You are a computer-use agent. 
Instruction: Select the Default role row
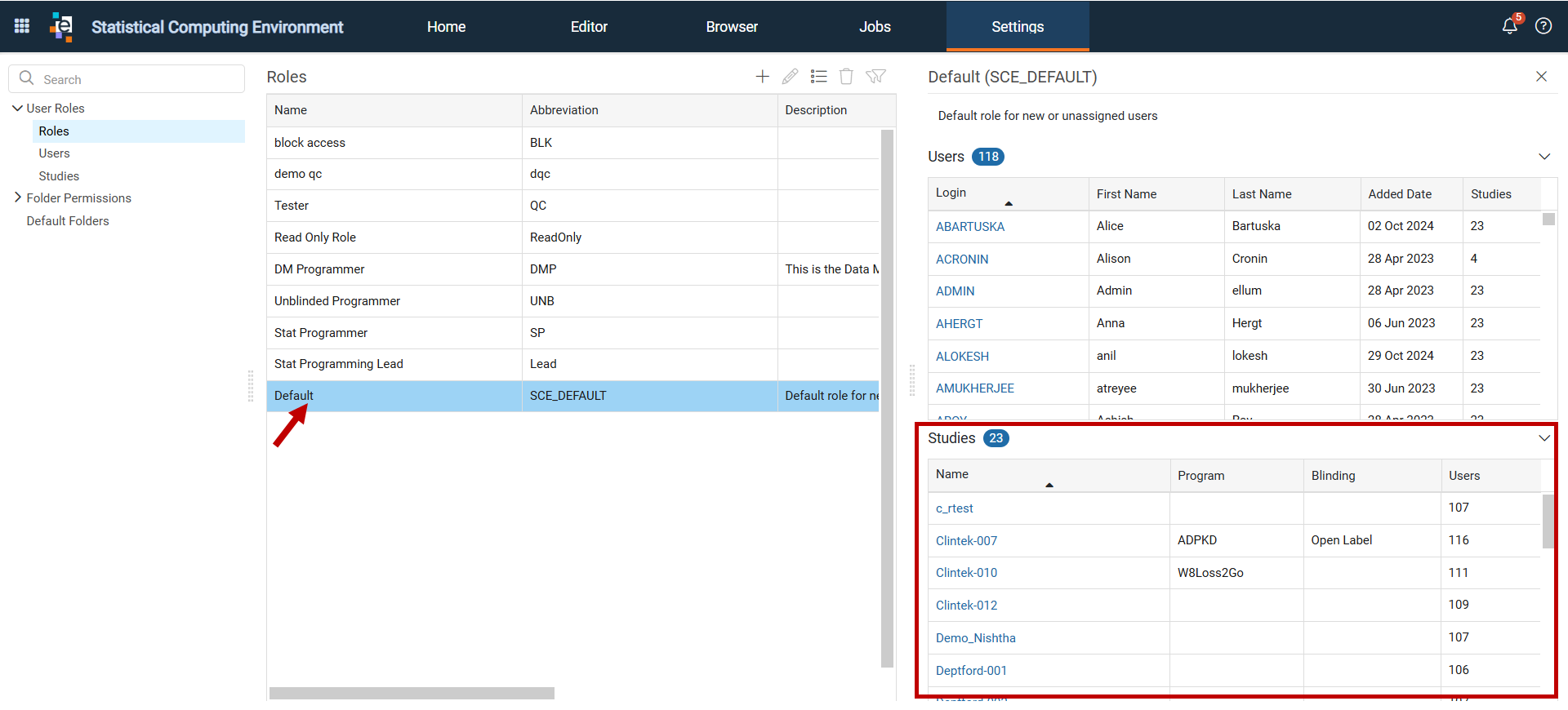click(572, 396)
